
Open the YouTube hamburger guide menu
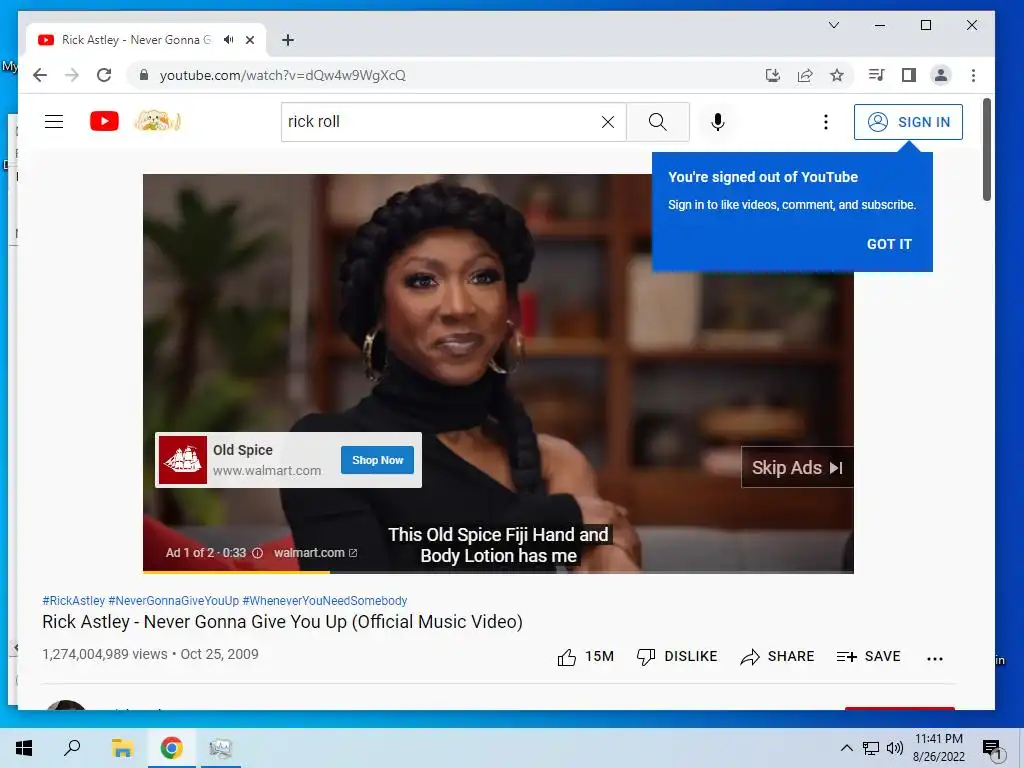click(x=54, y=121)
